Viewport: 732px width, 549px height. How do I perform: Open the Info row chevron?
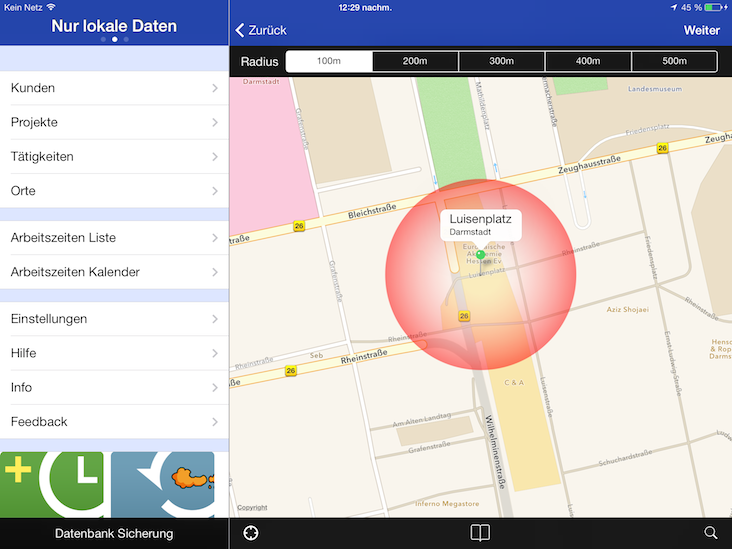[x=215, y=387]
